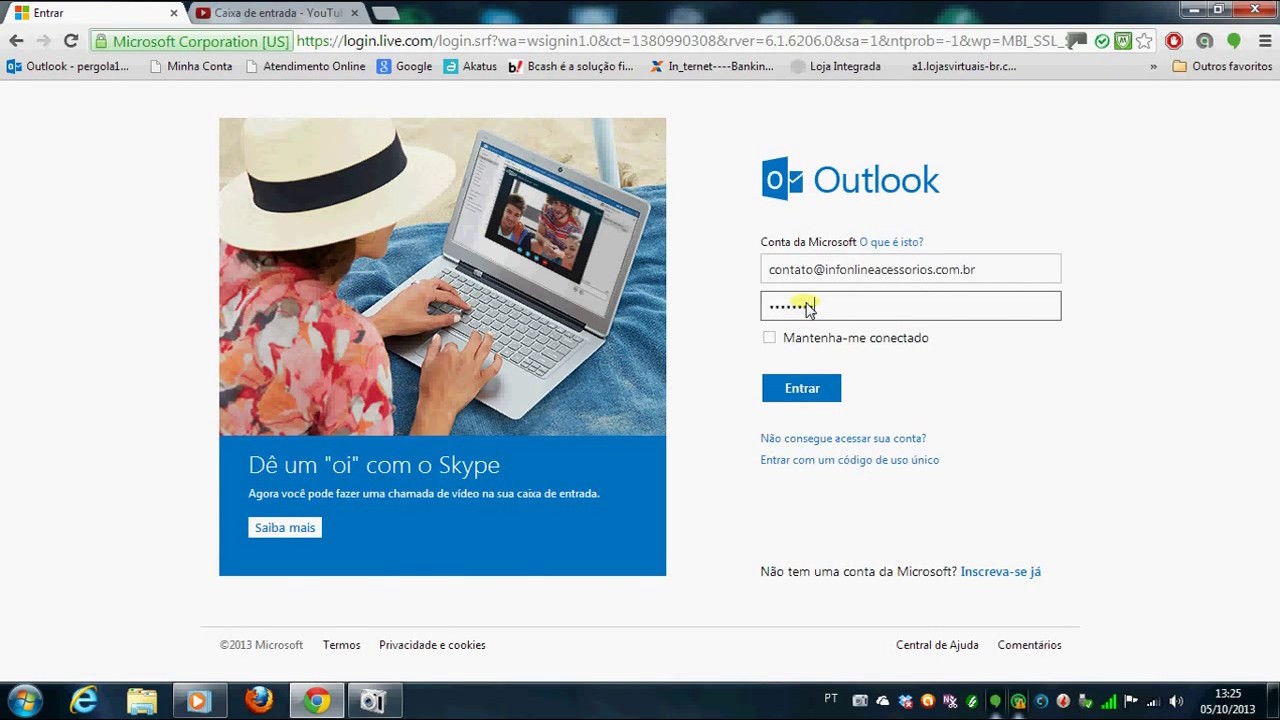Click the OneNote clipper tray icon
1280x720 pixels.
click(x=951, y=701)
